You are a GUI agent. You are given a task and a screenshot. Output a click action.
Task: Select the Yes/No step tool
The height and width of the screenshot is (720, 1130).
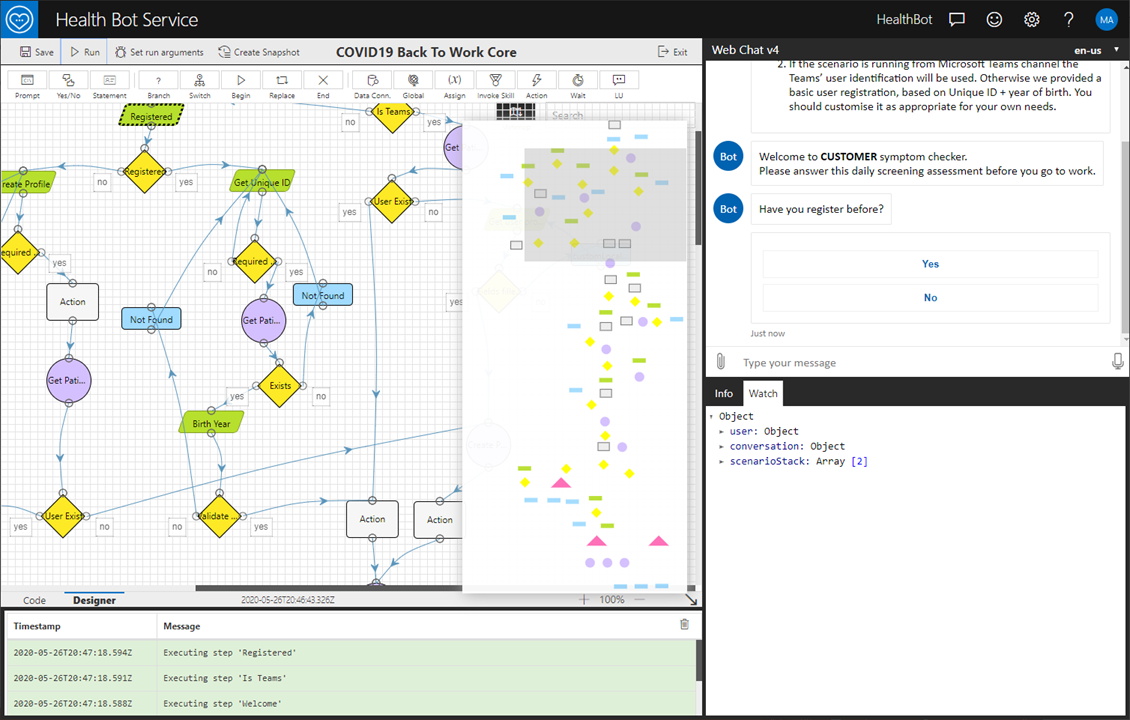(68, 80)
